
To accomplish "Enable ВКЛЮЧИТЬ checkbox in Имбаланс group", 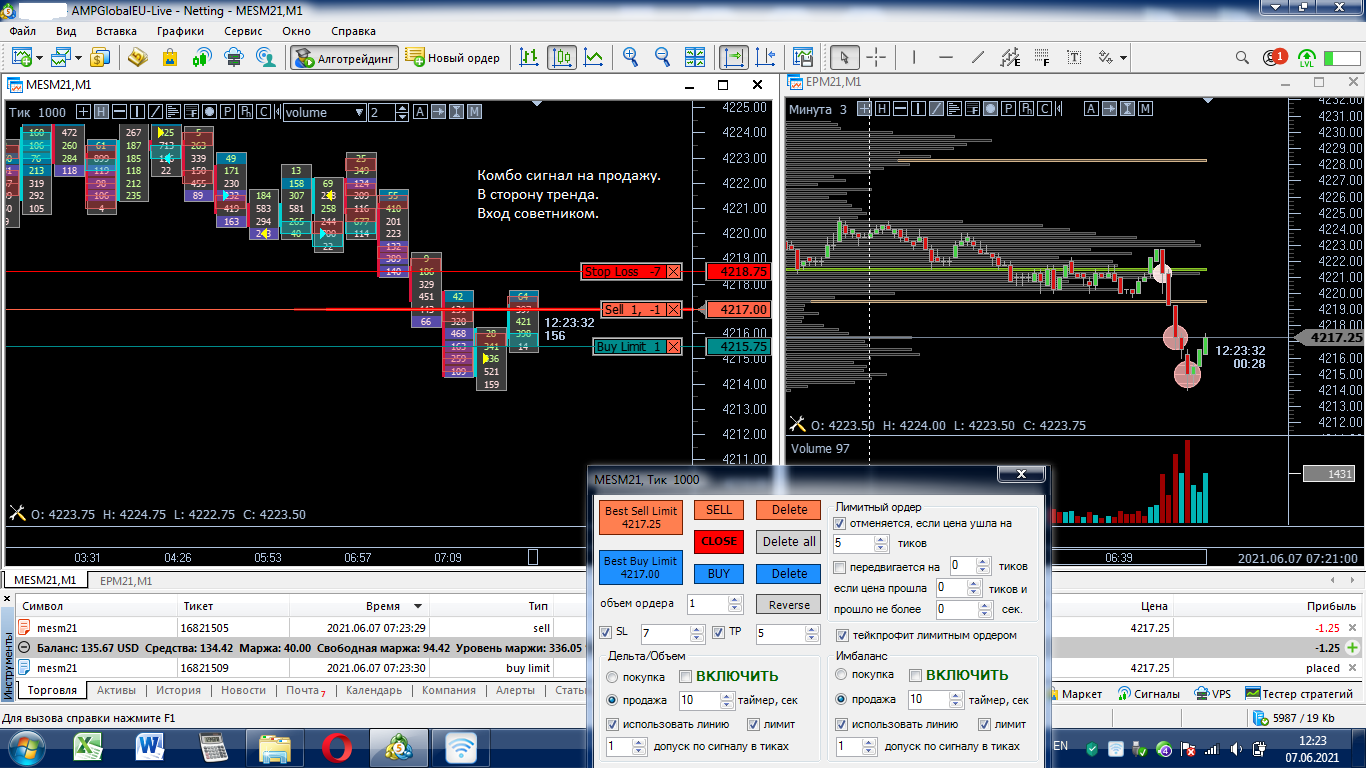I will (915, 676).
